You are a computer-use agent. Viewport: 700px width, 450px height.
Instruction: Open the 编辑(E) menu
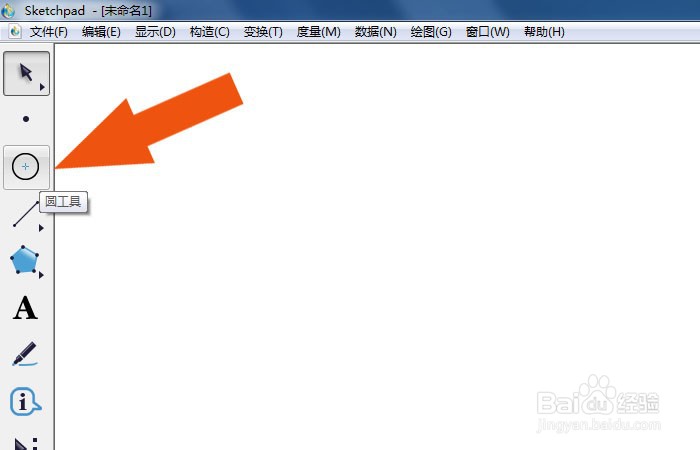click(x=101, y=32)
